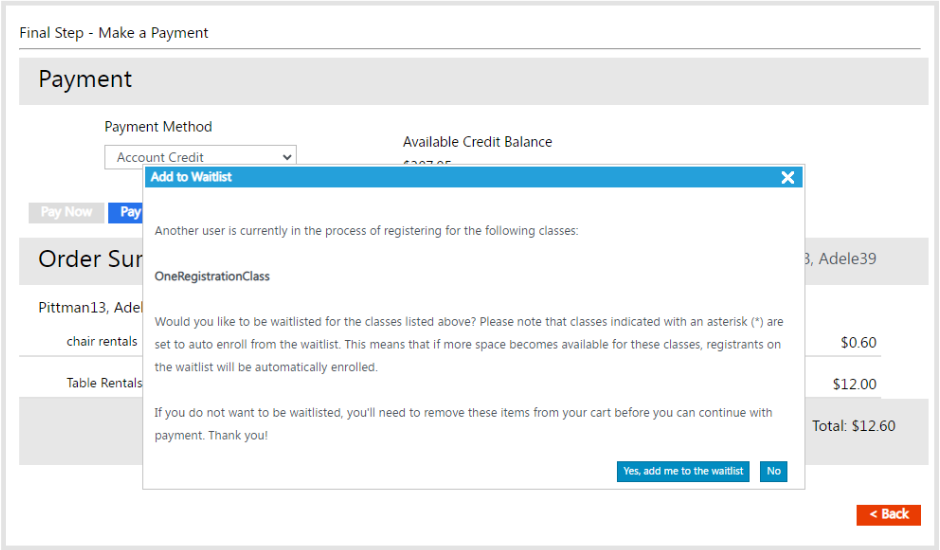The image size is (940, 550).
Task: Click the $12.00 table rentals price
Action: 854,384
